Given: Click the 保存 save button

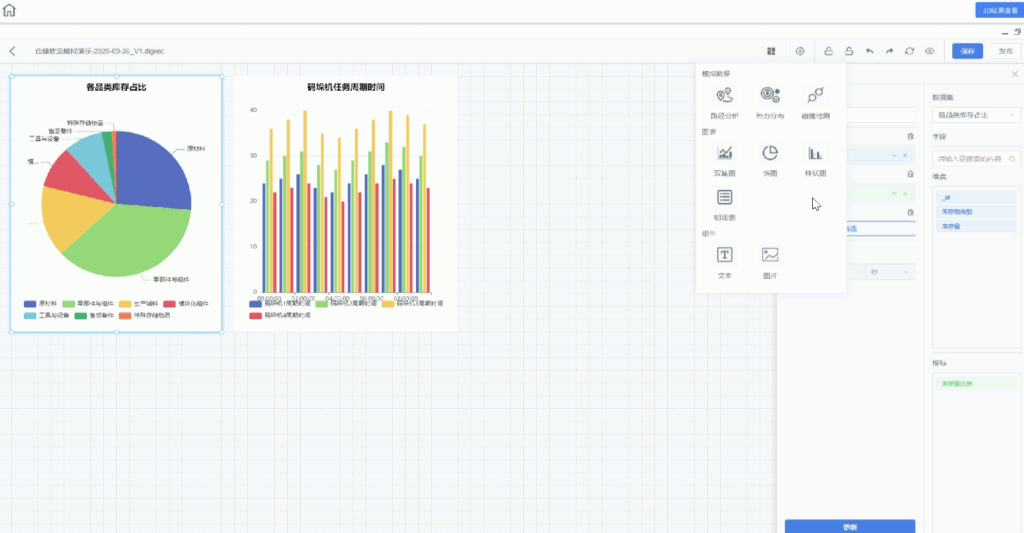Looking at the screenshot, I should tap(967, 51).
